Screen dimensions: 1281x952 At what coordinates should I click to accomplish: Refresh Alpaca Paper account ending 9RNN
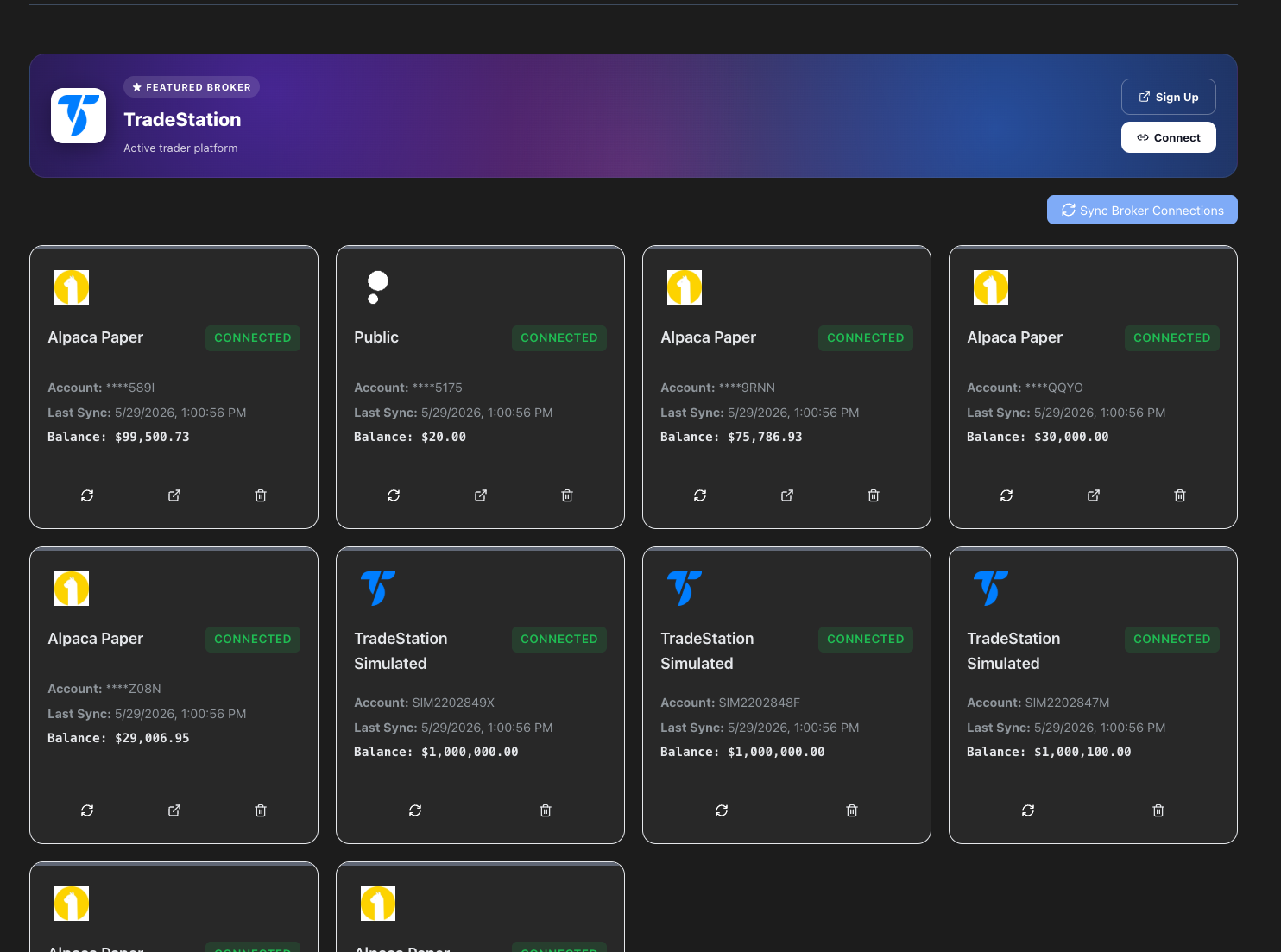tap(700, 495)
